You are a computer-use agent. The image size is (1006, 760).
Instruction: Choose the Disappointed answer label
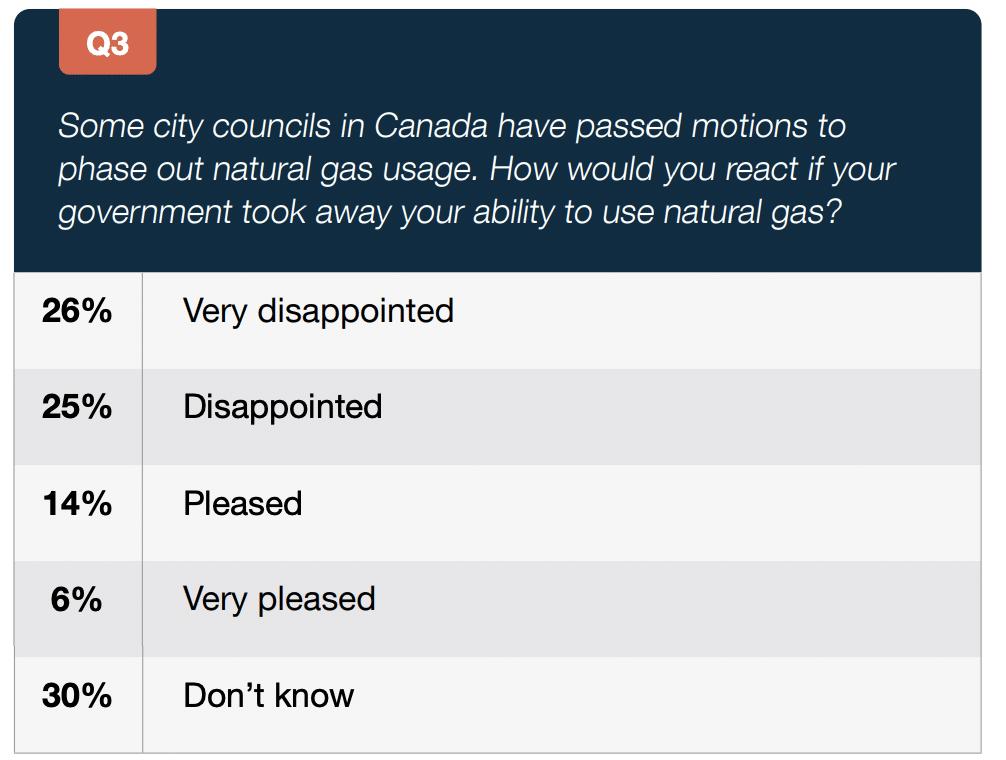pos(283,408)
